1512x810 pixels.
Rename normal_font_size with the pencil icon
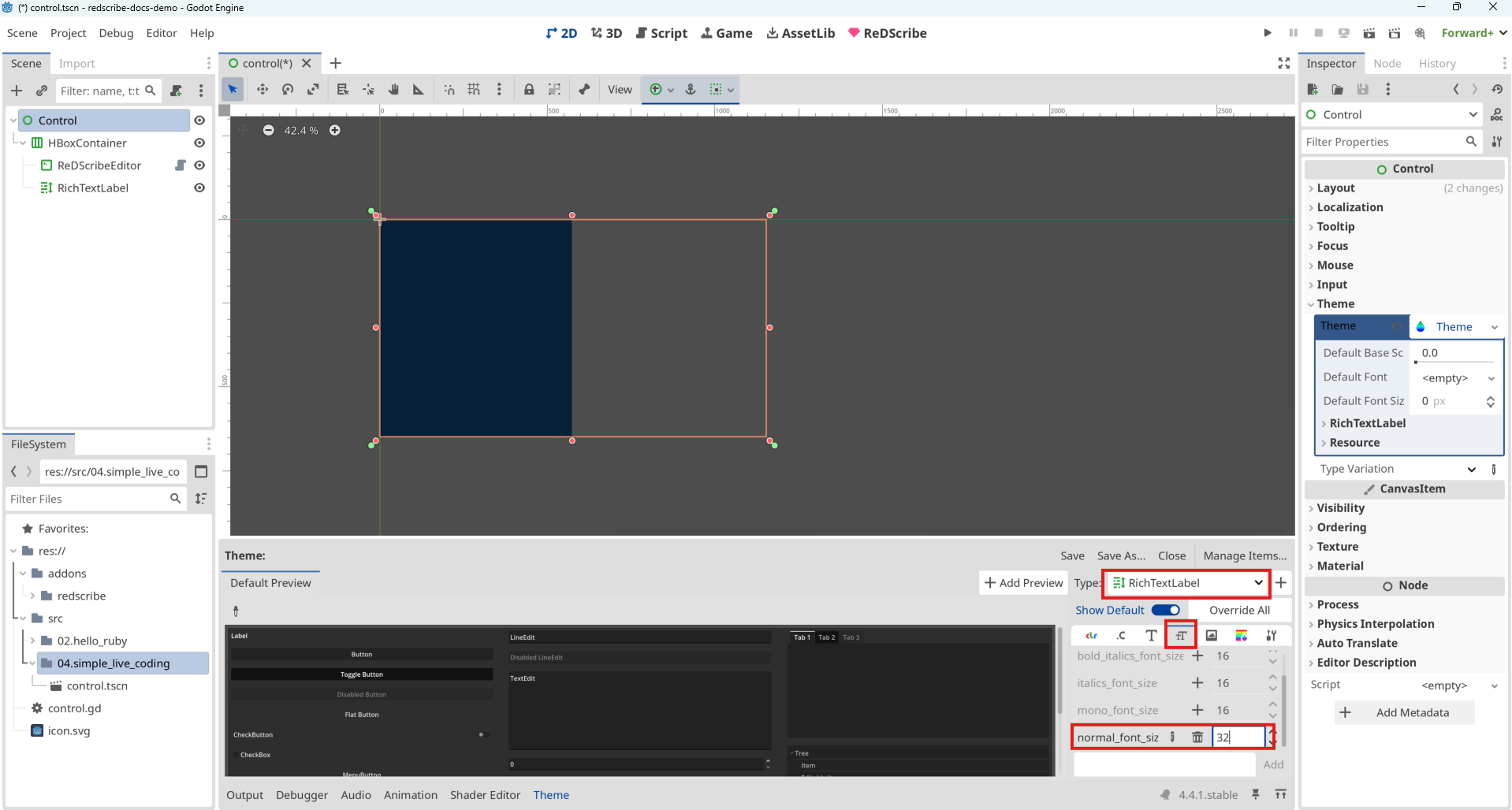click(1172, 737)
